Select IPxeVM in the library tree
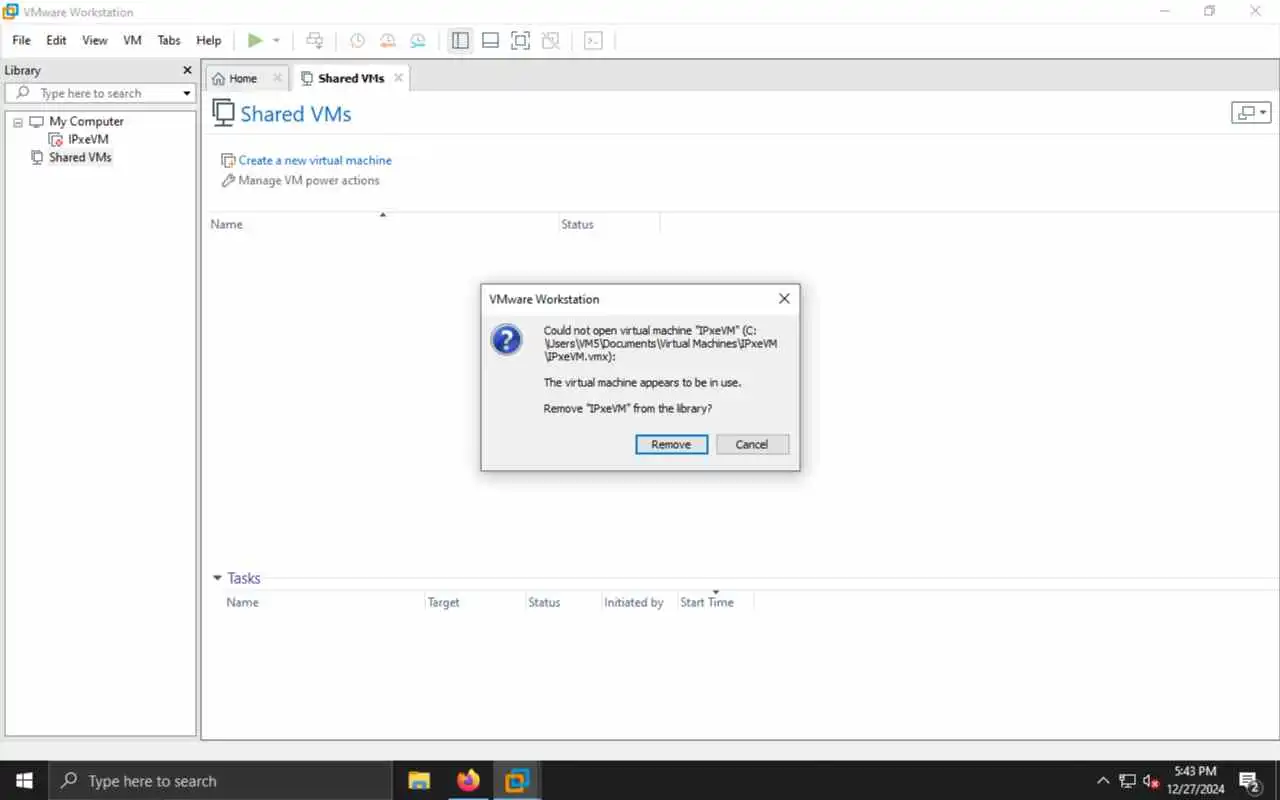1280x800 pixels. (88, 139)
